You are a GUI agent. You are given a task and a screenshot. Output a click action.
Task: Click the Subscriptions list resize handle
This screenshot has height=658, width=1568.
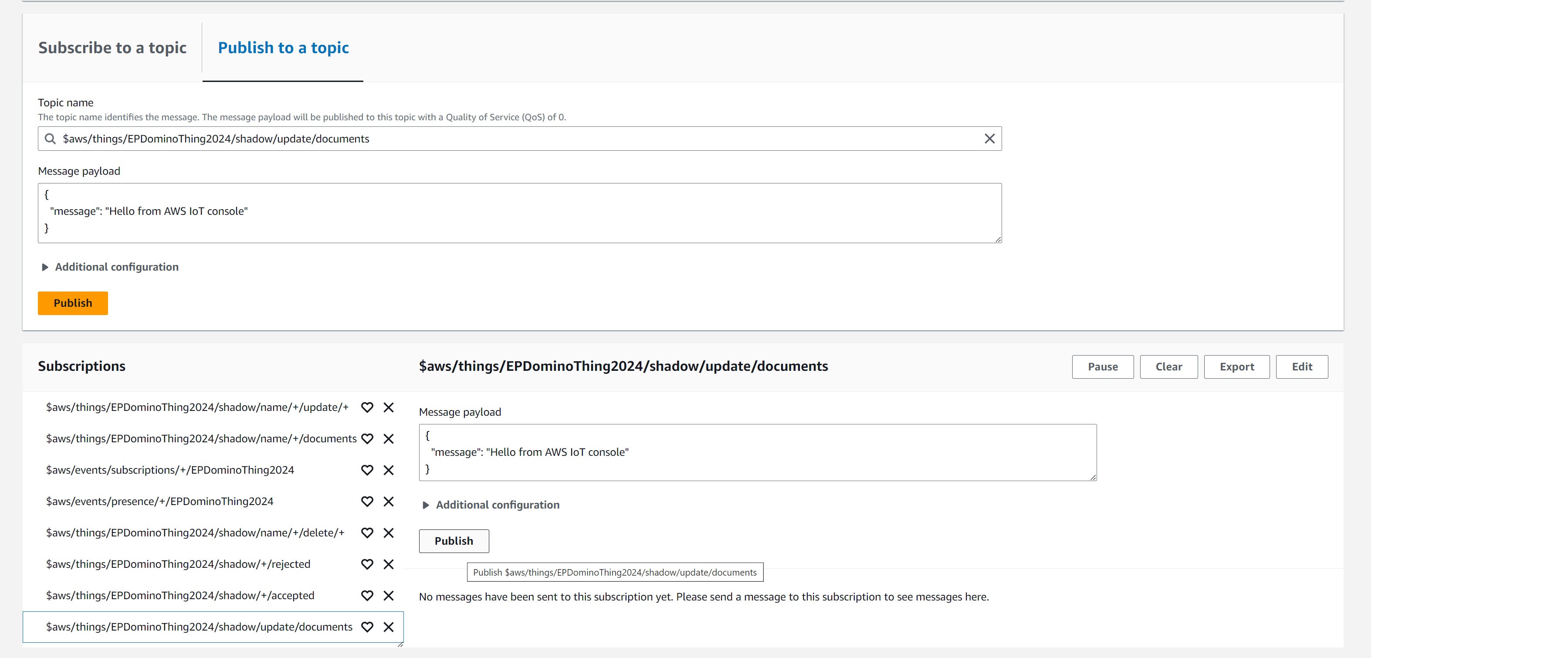click(x=400, y=644)
